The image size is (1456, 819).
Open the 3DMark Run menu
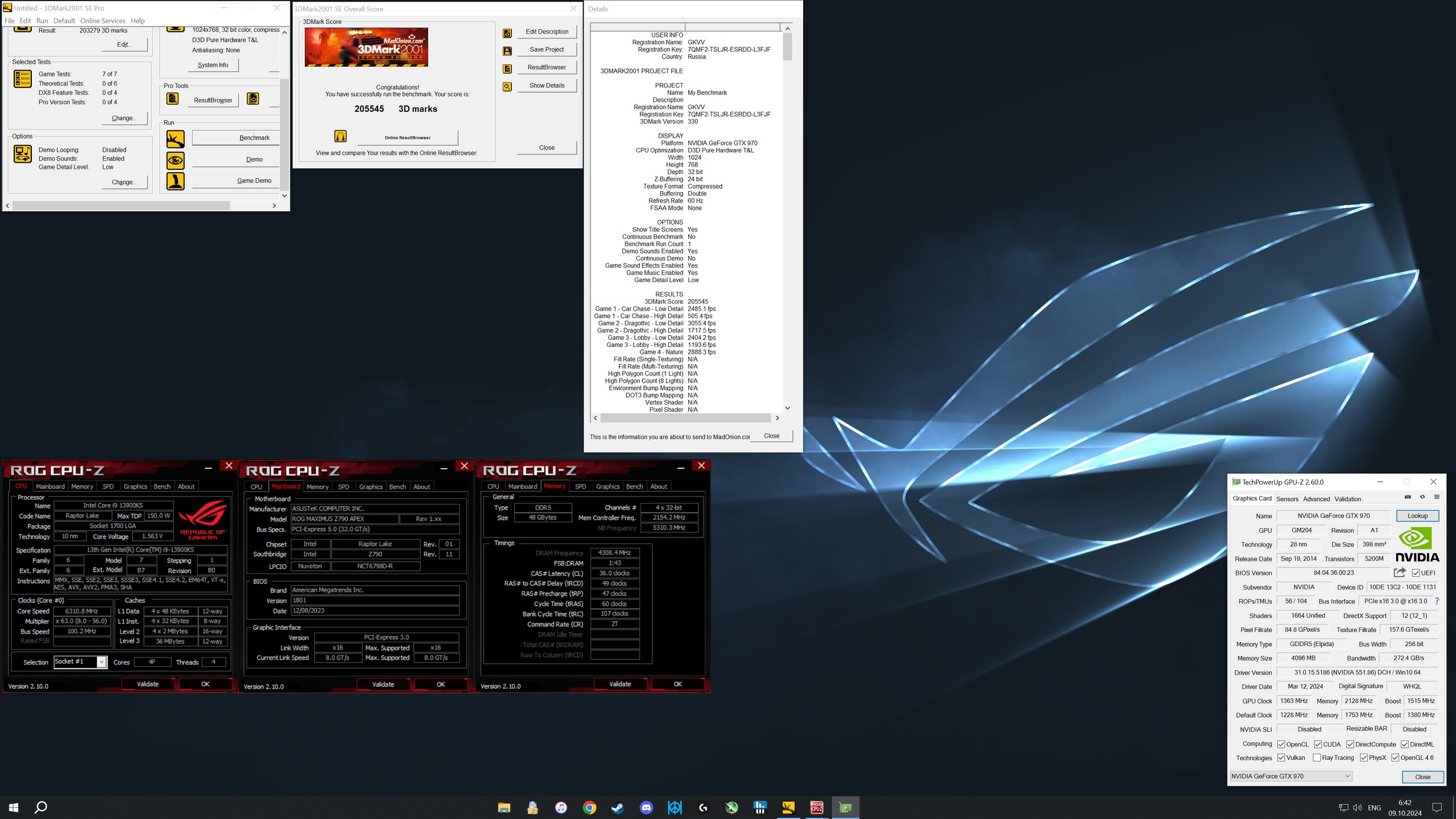[x=42, y=20]
